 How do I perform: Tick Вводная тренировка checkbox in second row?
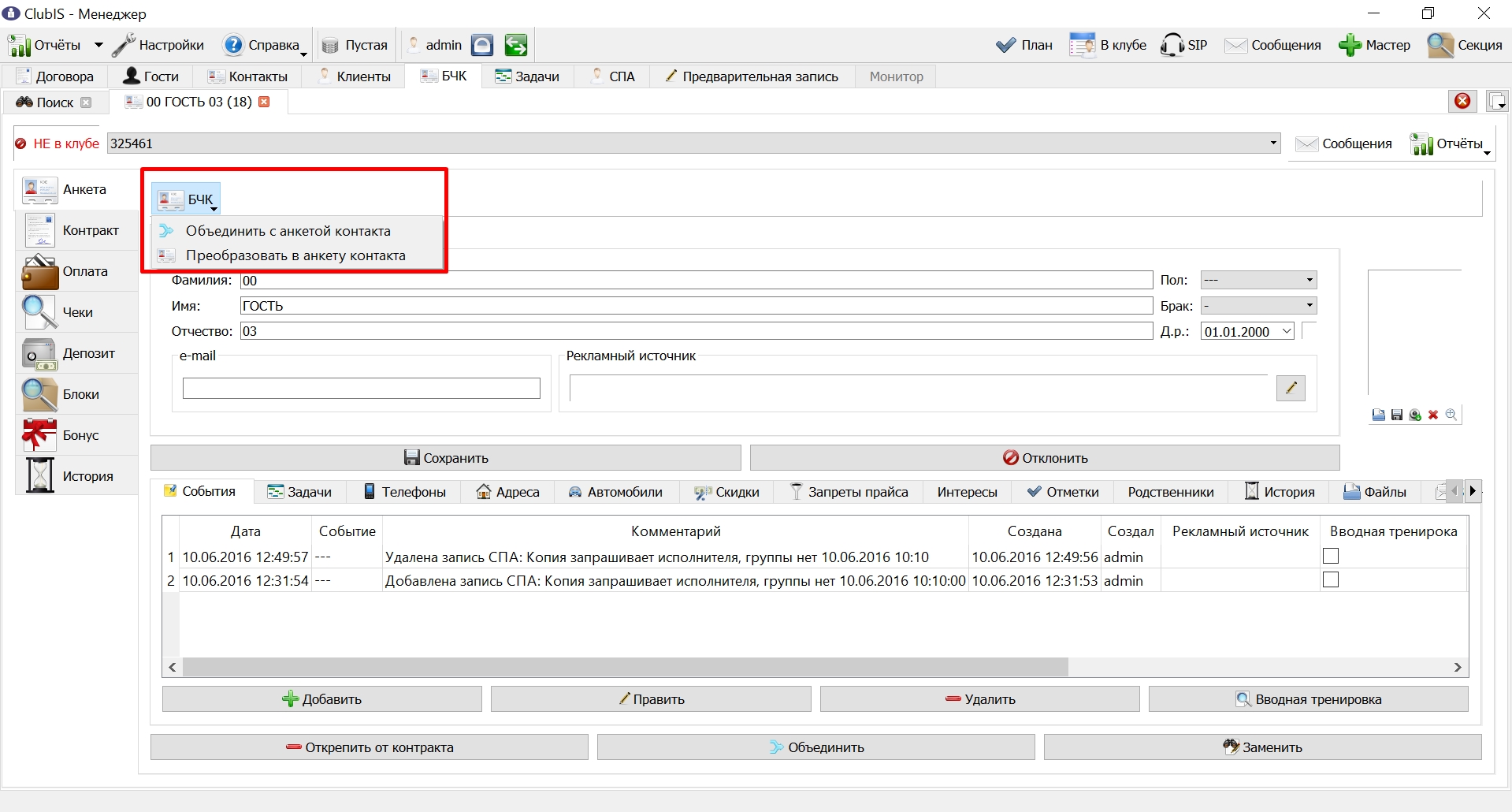pos(1331,579)
